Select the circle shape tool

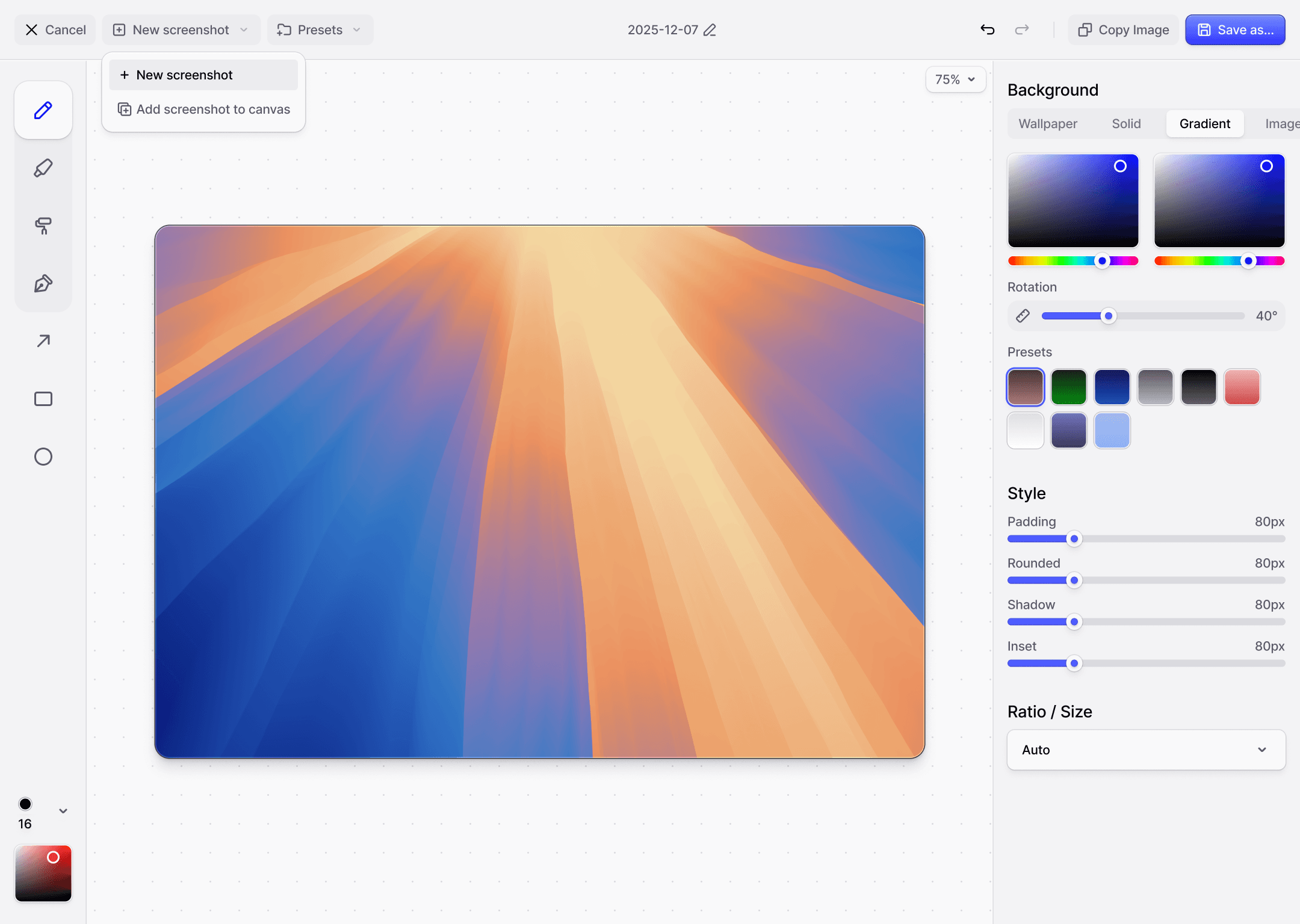click(x=43, y=457)
